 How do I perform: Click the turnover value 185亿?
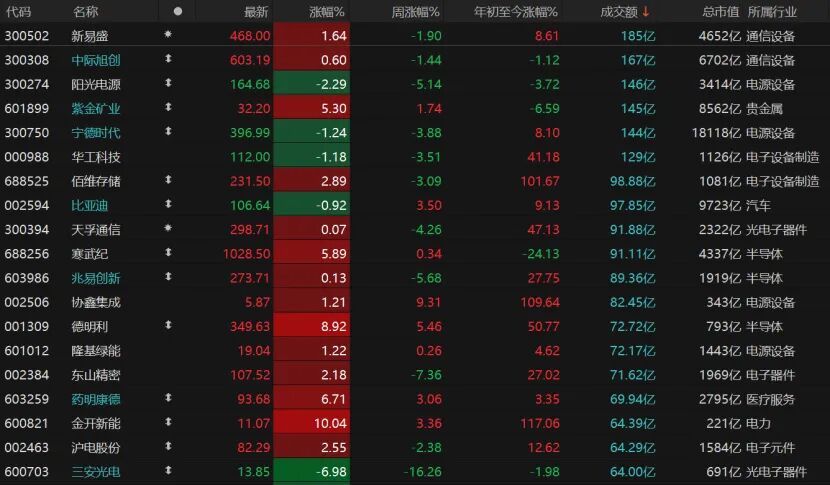pos(638,36)
